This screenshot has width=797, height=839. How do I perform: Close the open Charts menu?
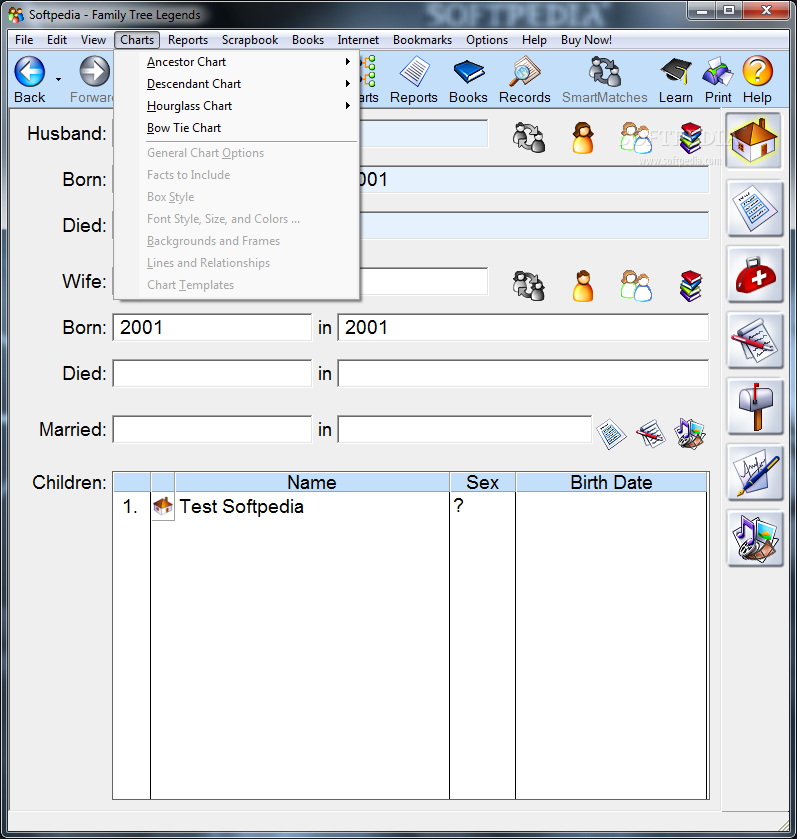pos(137,40)
